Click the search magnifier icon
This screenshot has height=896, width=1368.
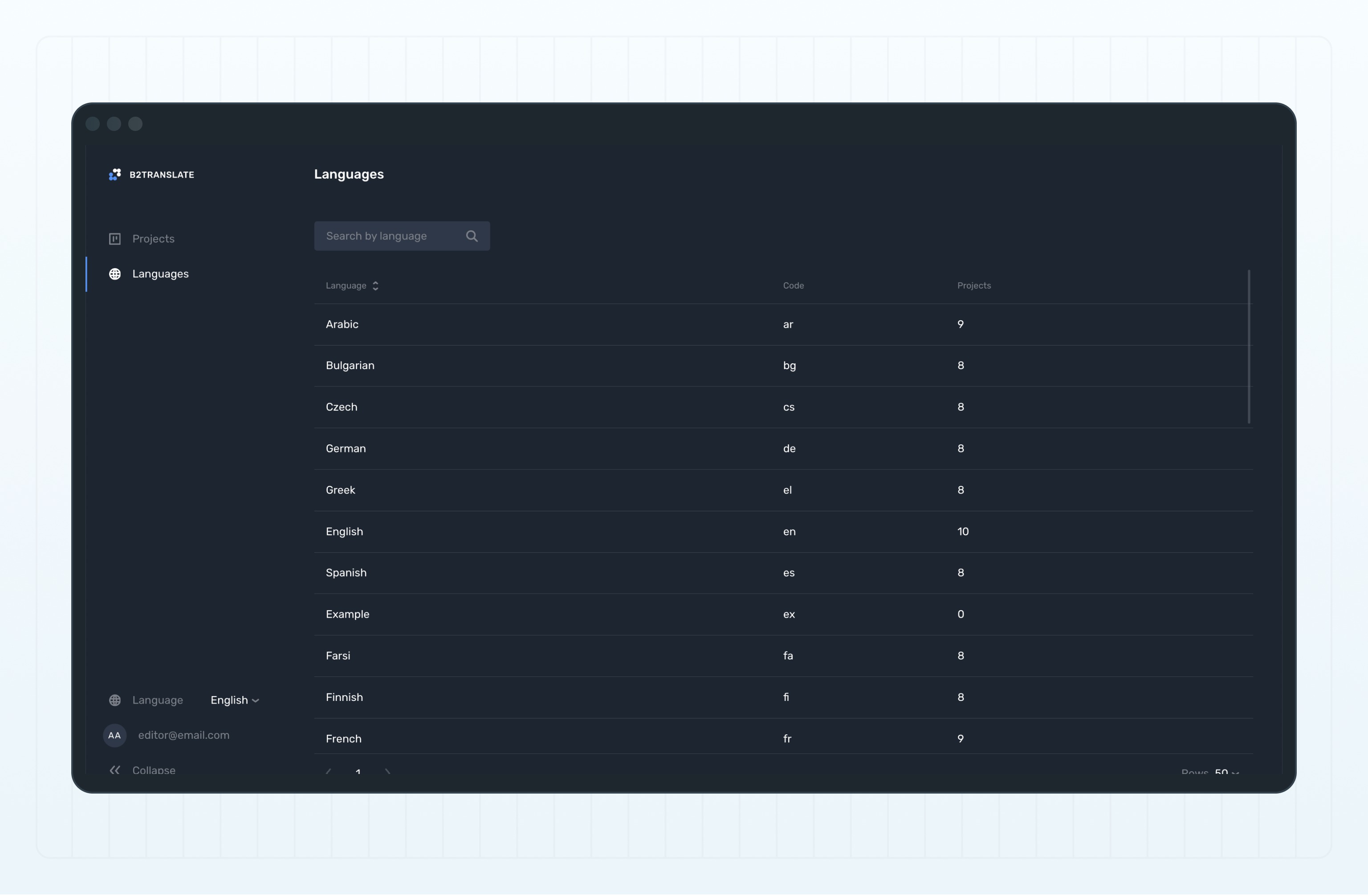point(472,236)
